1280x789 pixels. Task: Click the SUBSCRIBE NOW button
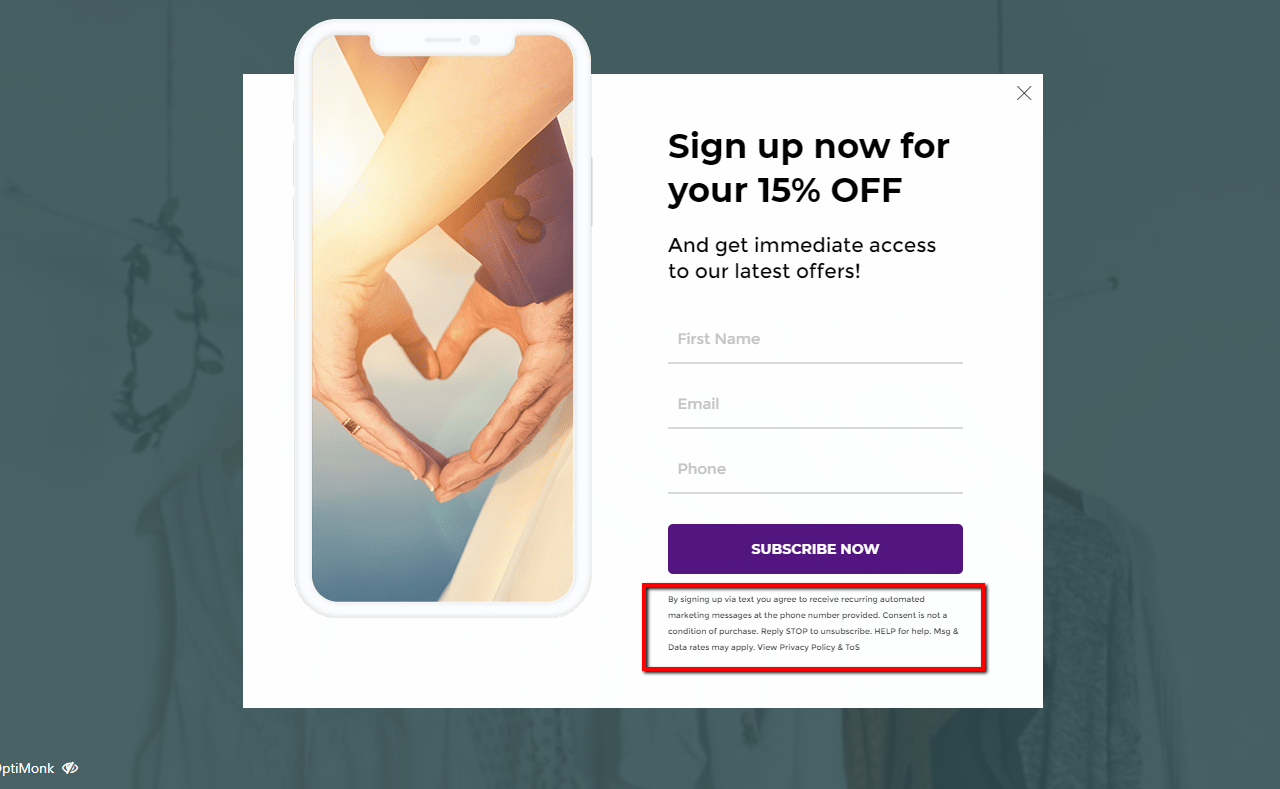[815, 549]
